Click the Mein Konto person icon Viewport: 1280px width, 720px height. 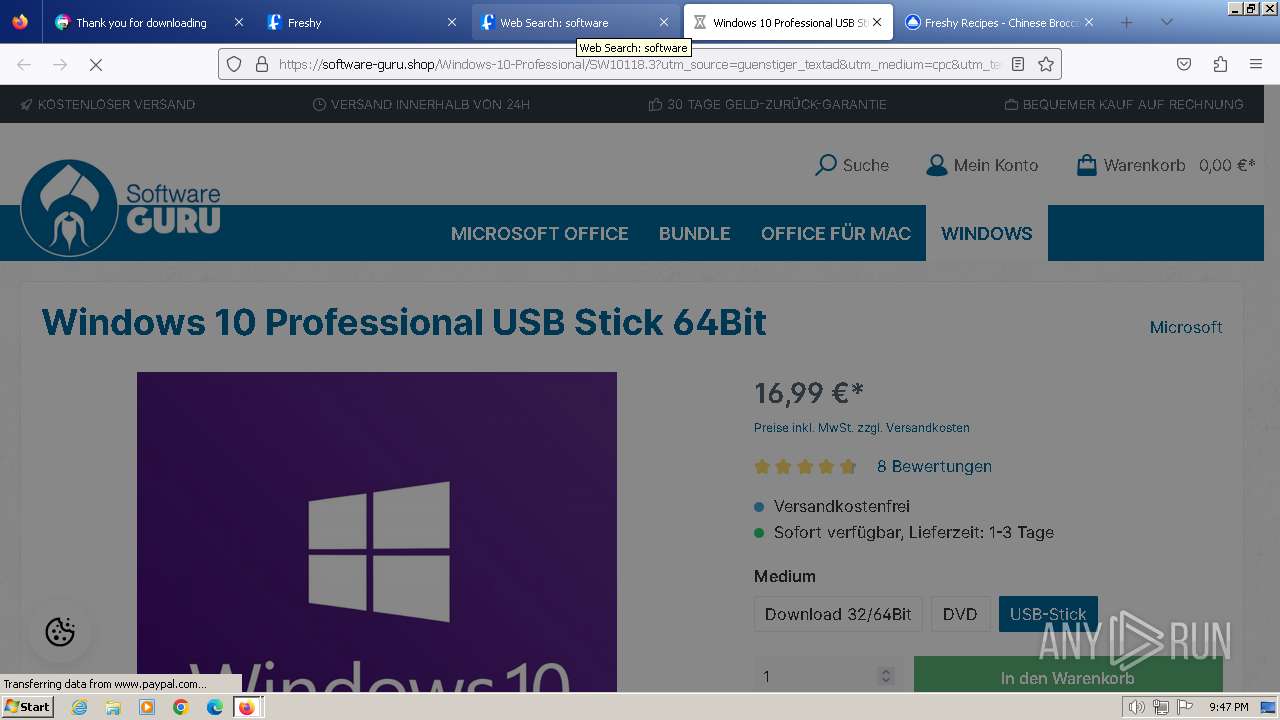coord(936,165)
